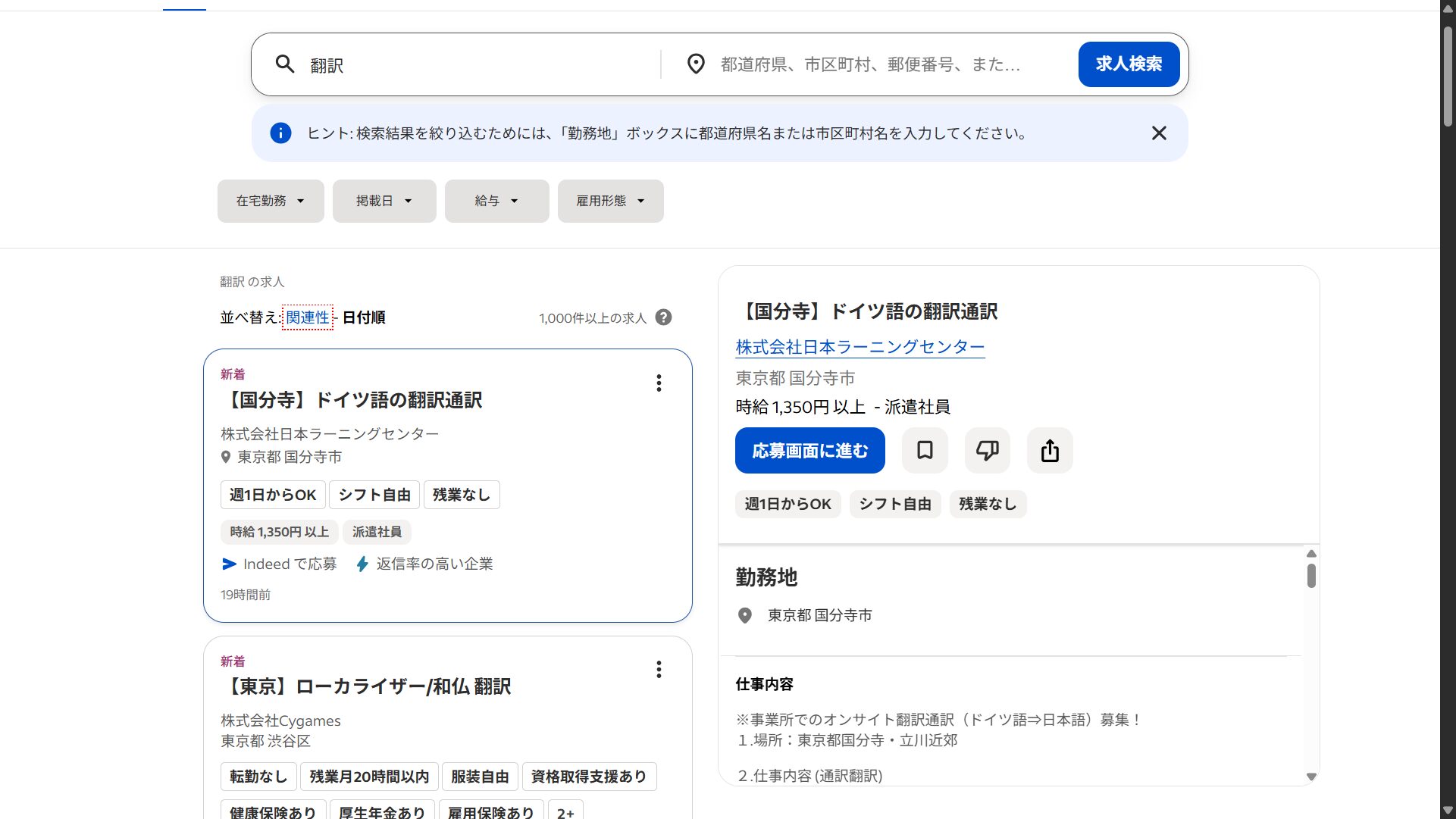The height and width of the screenshot is (819, 1456).
Task: Click the info icon in the hint banner
Action: (x=280, y=133)
